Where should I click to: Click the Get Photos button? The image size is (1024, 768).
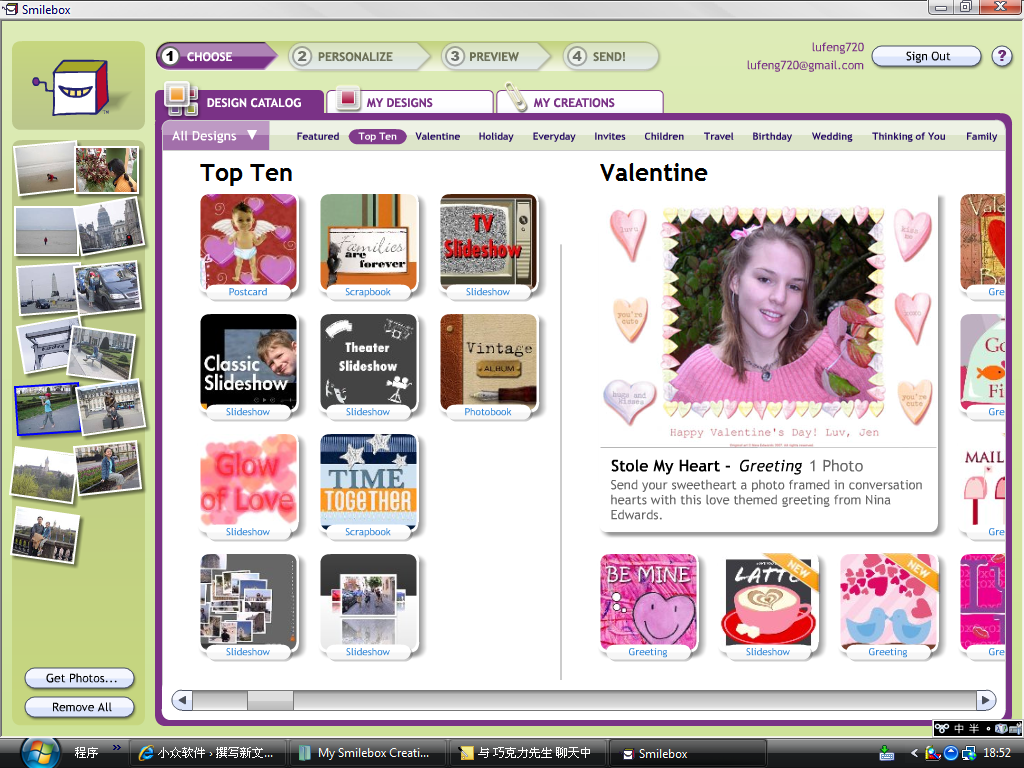[80, 678]
